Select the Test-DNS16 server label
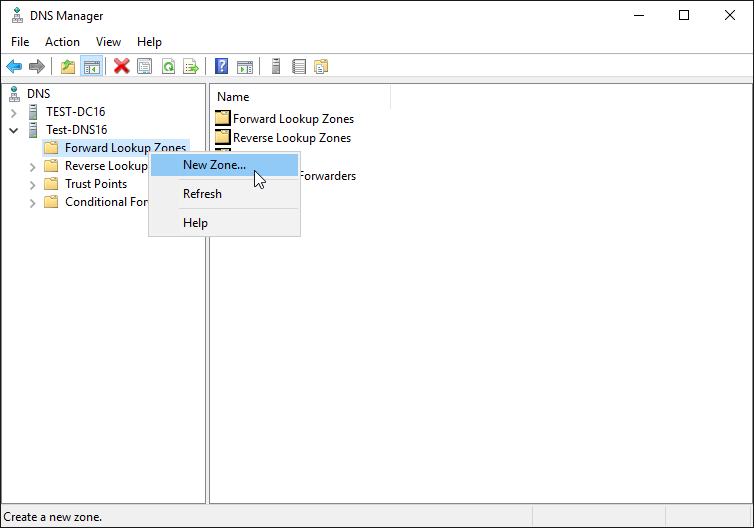This screenshot has width=754, height=528. pos(76,130)
